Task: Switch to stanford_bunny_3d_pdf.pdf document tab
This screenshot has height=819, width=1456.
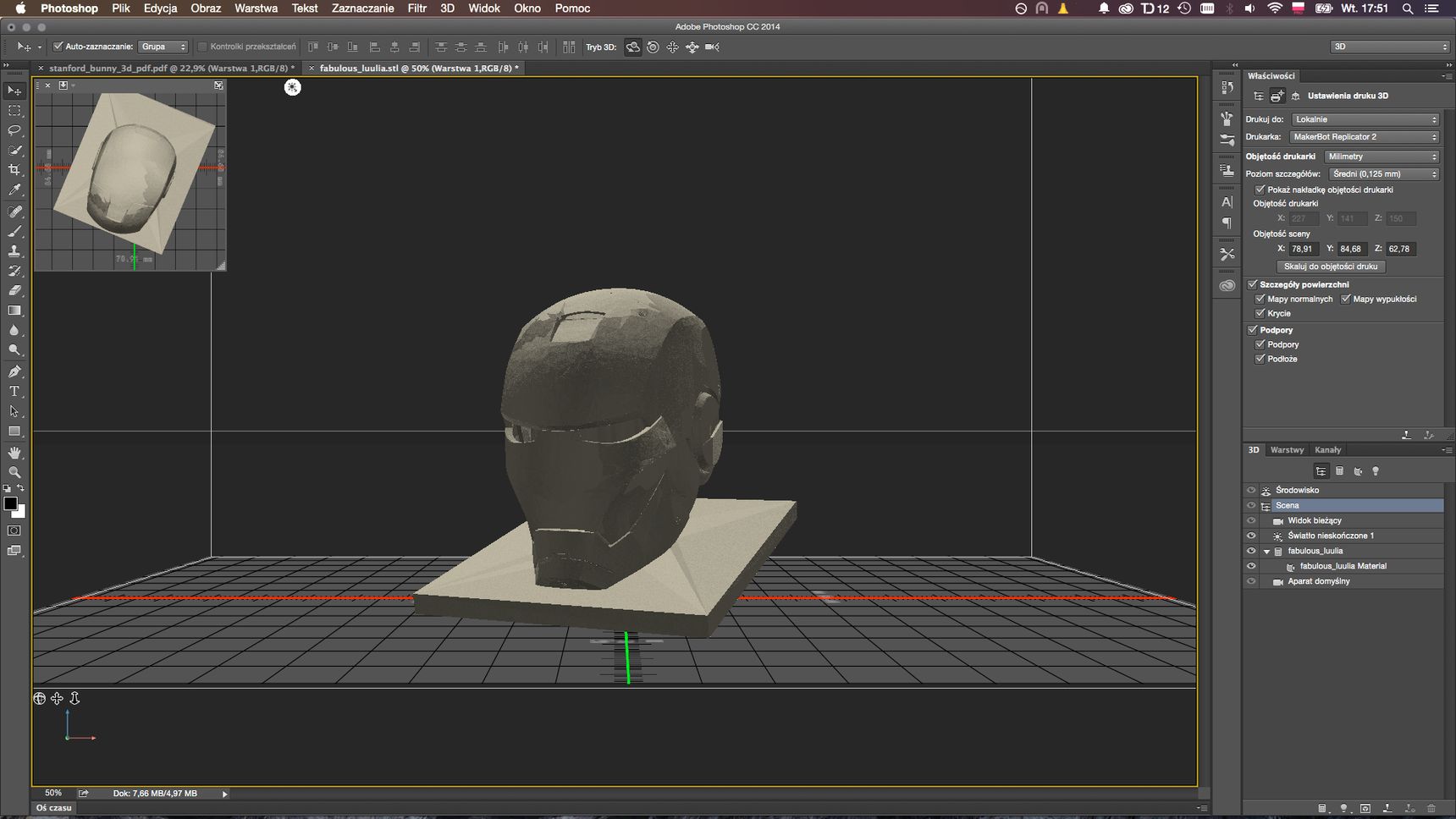Action: (x=172, y=69)
